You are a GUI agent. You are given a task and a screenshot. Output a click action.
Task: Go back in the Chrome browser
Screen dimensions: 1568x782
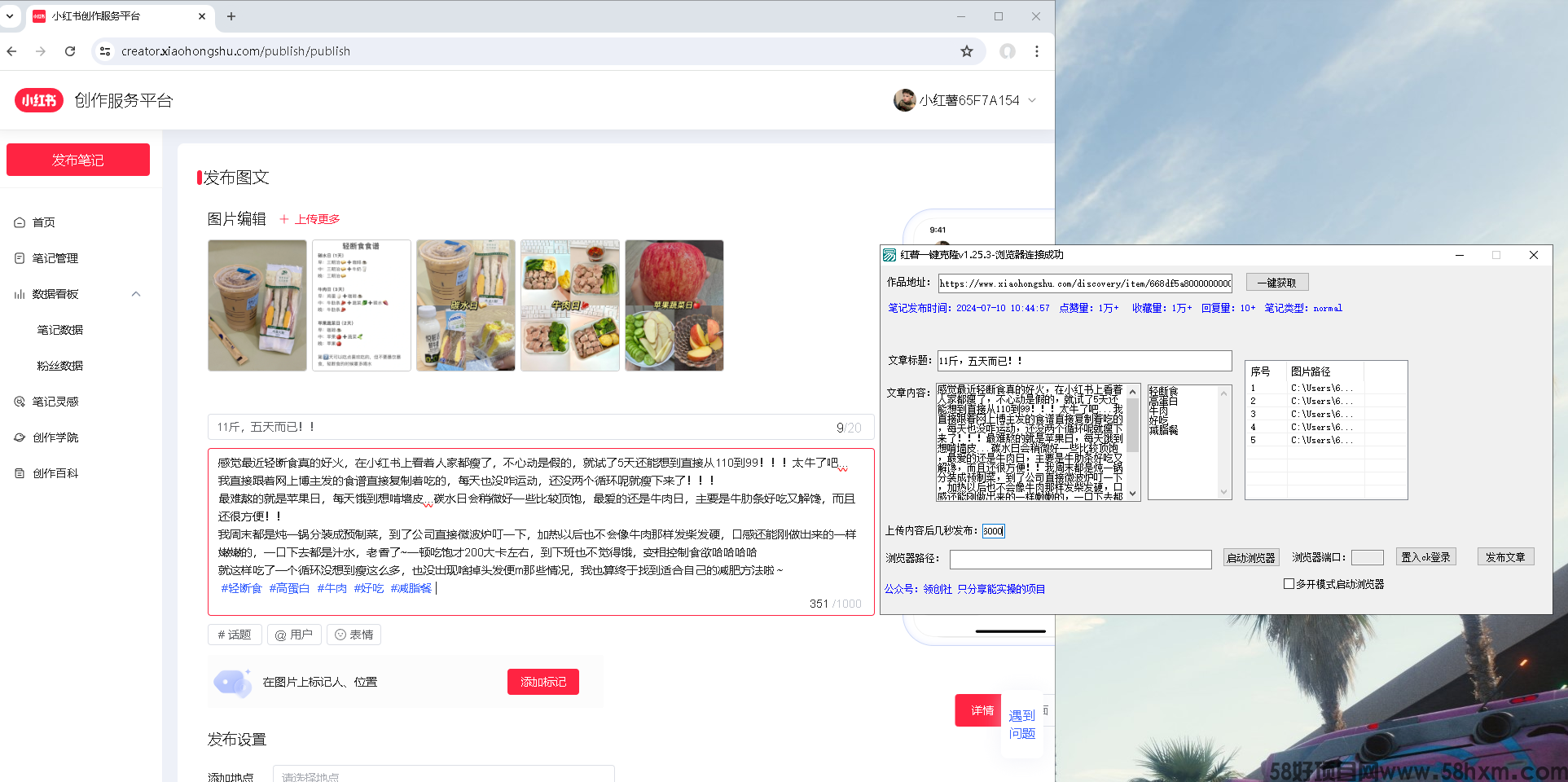(x=11, y=51)
